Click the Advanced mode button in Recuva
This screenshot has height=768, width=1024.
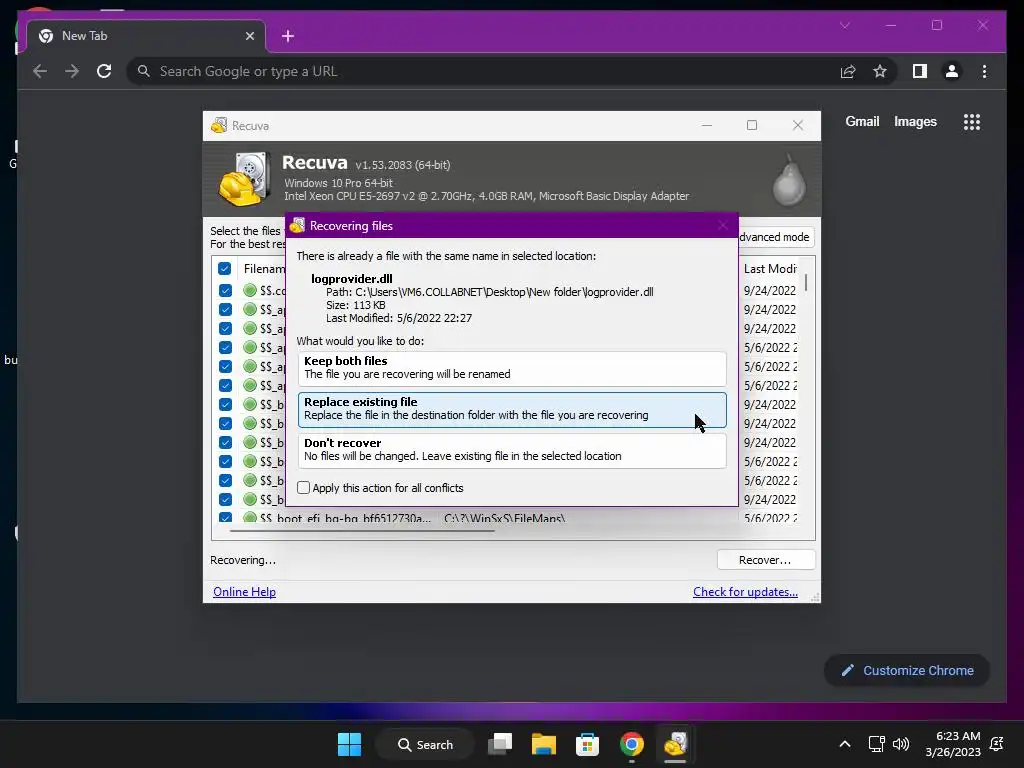point(775,237)
